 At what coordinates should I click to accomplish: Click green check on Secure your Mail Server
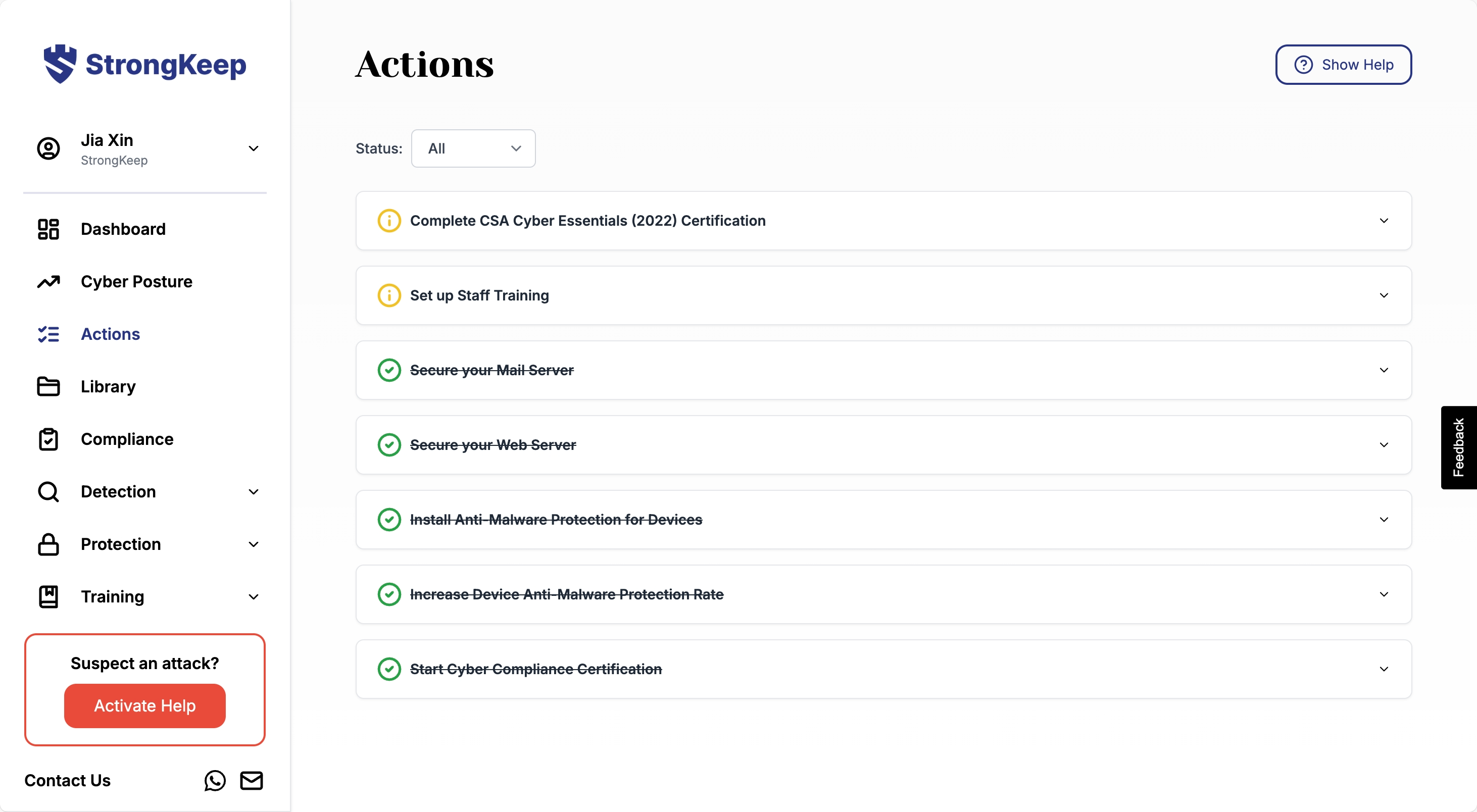[x=389, y=370]
